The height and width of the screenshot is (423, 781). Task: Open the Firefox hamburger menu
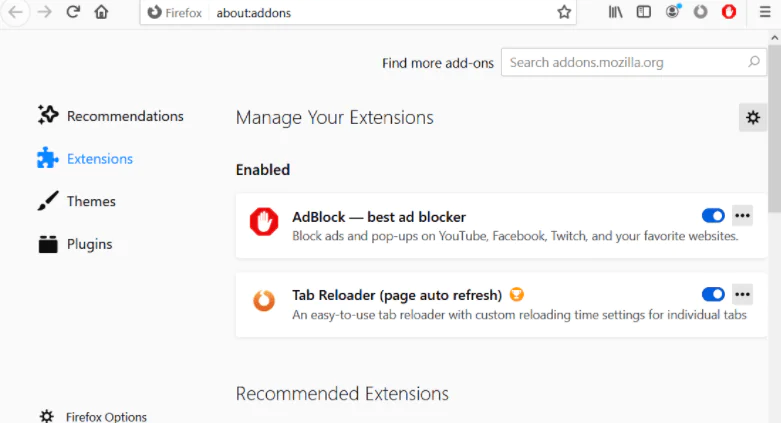764,12
